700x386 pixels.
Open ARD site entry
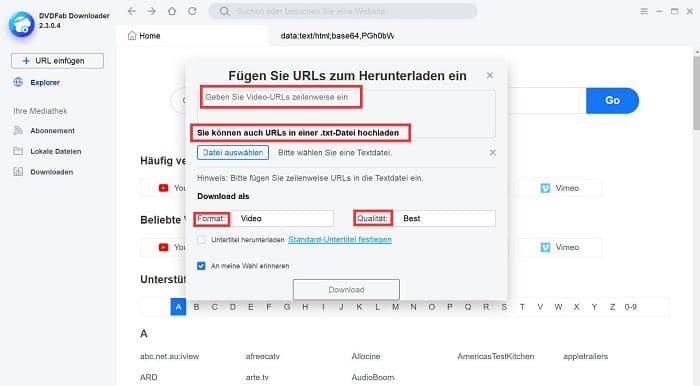[149, 378]
